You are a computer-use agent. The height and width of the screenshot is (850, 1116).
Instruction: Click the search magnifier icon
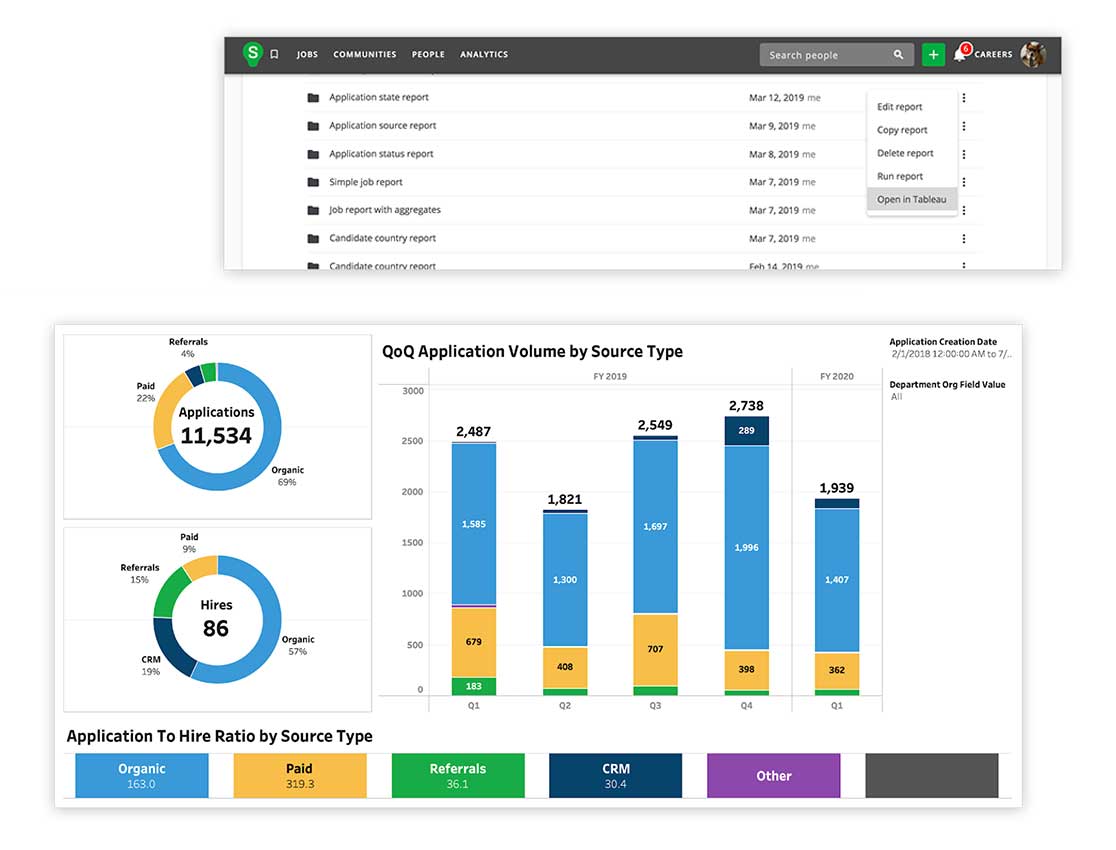[x=898, y=55]
